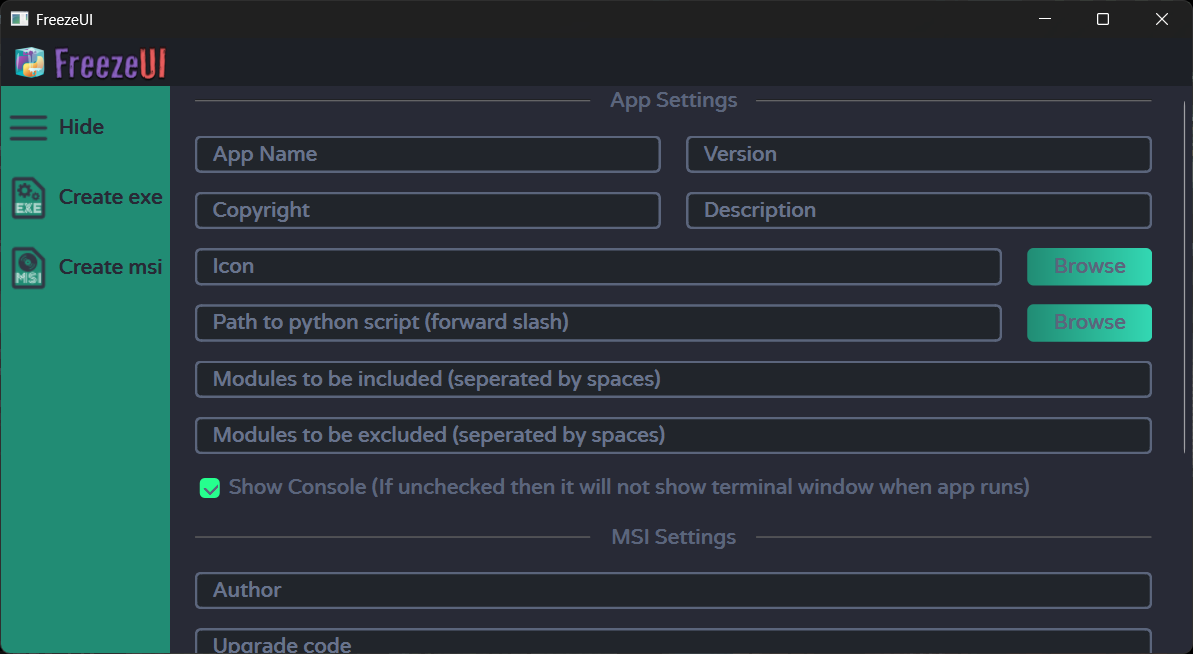Click into the Version input field
1193x654 pixels.
(x=918, y=155)
